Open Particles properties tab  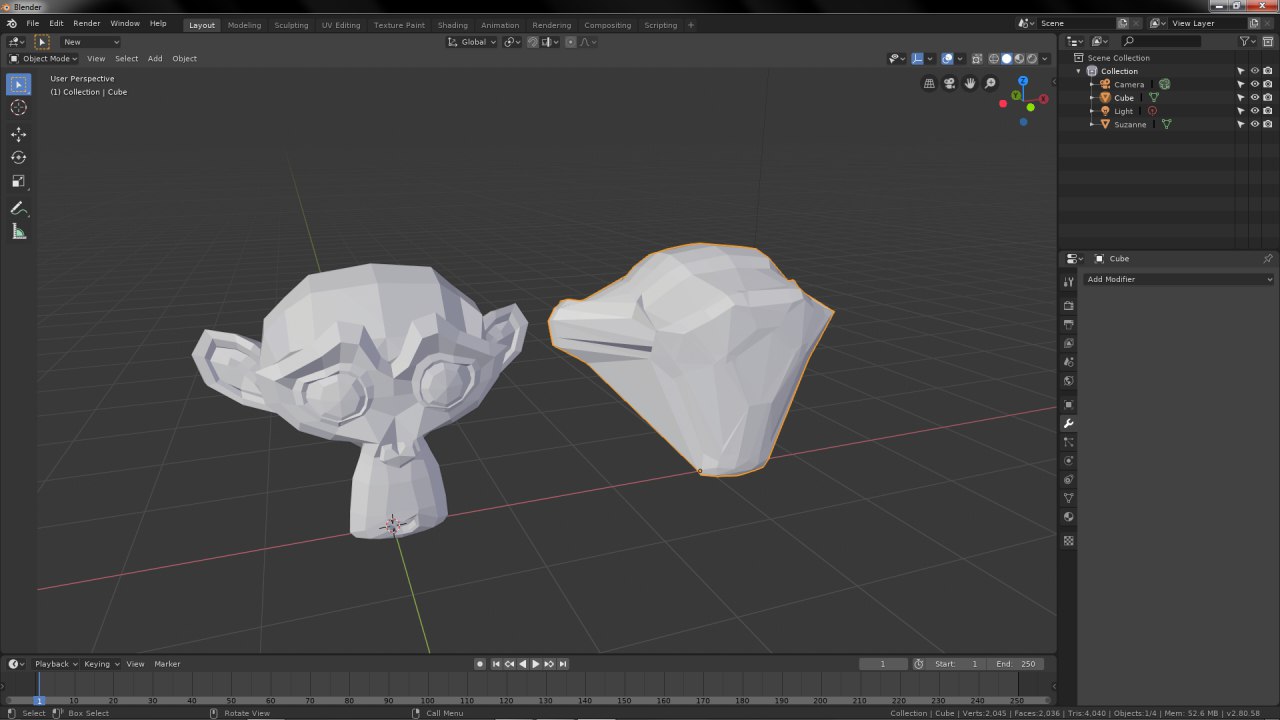coord(1068,442)
